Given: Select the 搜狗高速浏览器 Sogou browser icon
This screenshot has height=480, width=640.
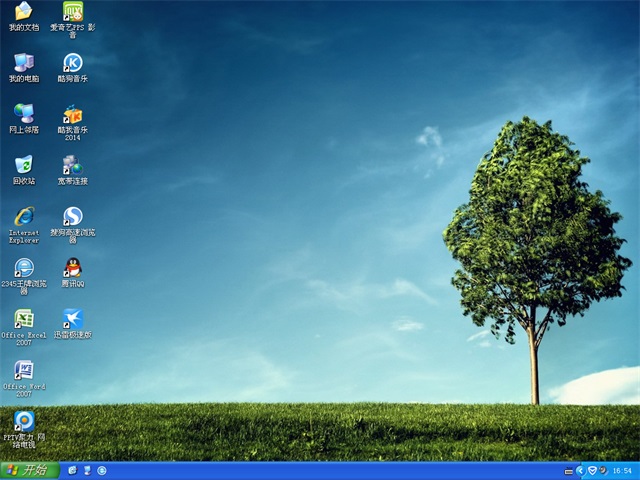Looking at the screenshot, I should (x=72, y=216).
